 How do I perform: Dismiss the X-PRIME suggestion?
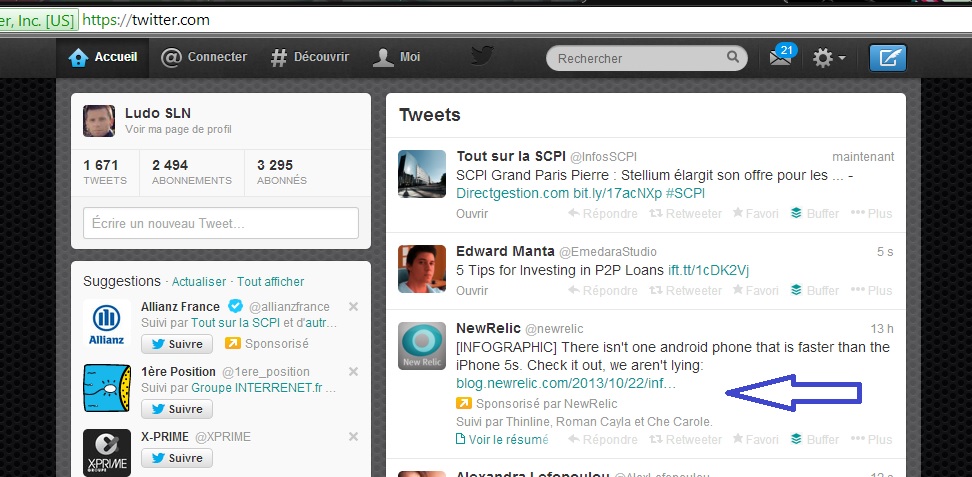pyautogui.click(x=353, y=437)
